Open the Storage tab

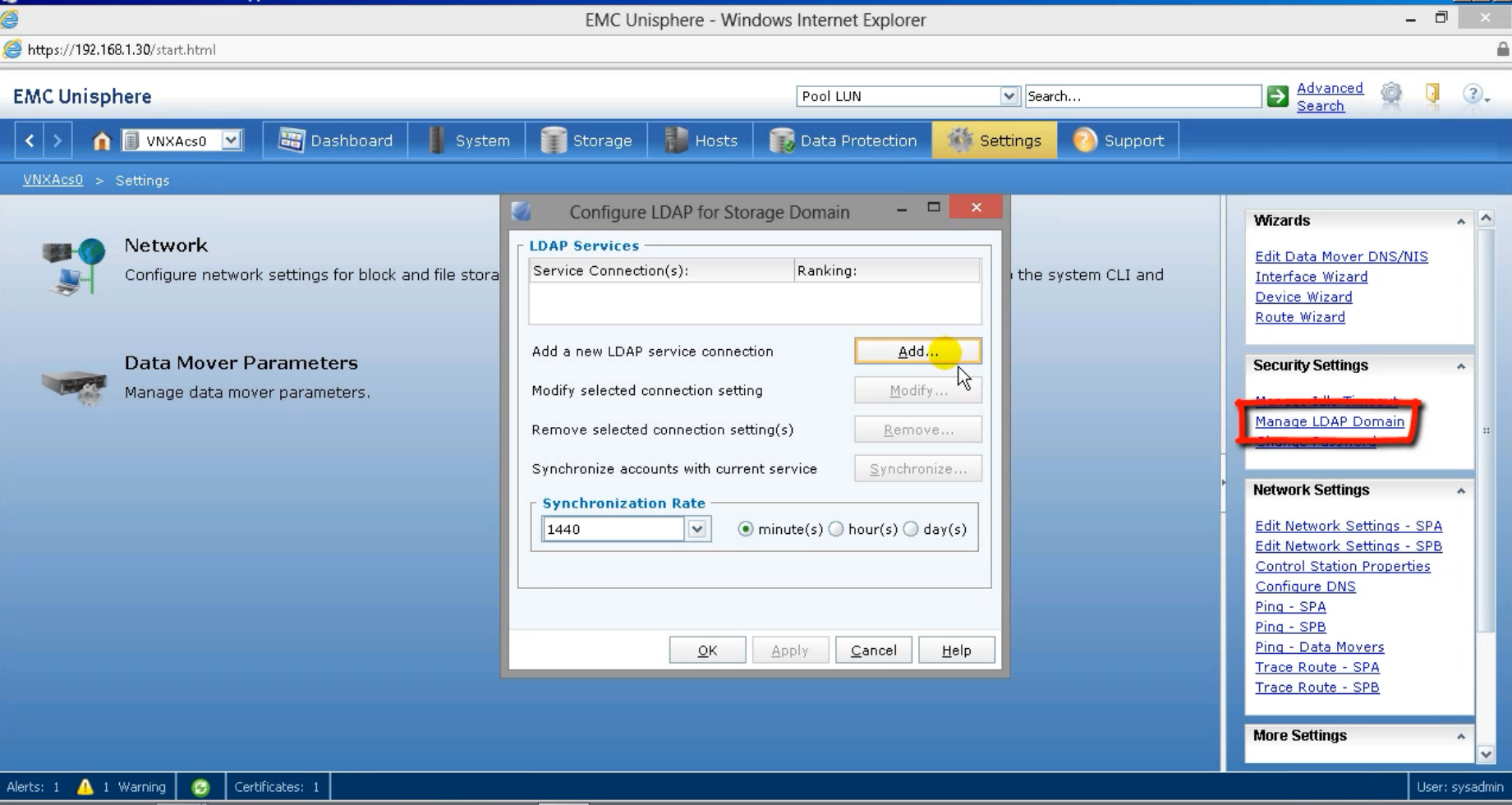click(586, 140)
